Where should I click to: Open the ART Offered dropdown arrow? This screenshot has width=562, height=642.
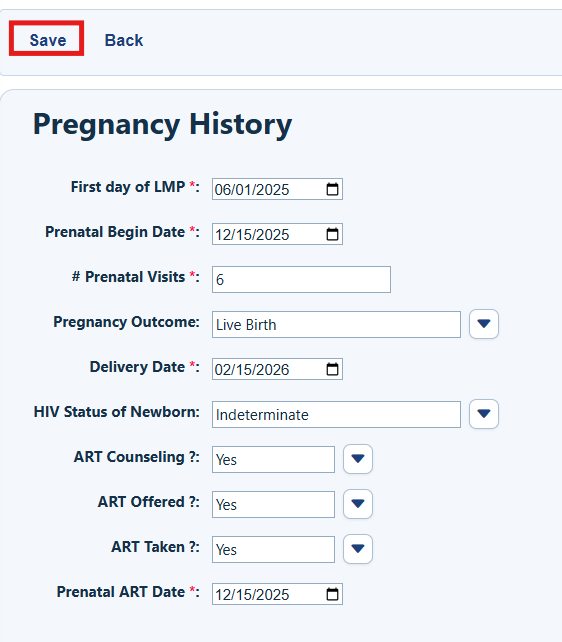click(358, 504)
